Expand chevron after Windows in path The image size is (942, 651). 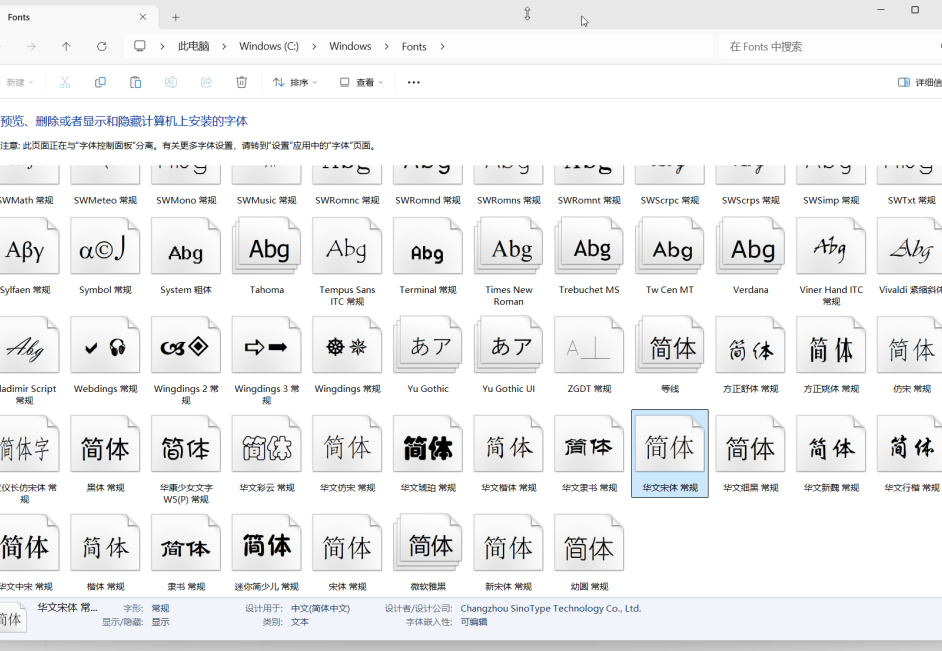pyautogui.click(x=386, y=46)
